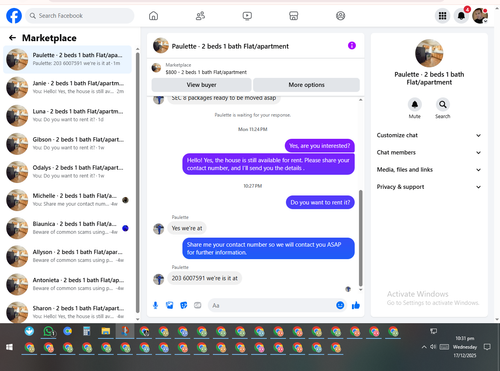Open the profile circle icon in top navigation
500x371 pixels.
340,16
